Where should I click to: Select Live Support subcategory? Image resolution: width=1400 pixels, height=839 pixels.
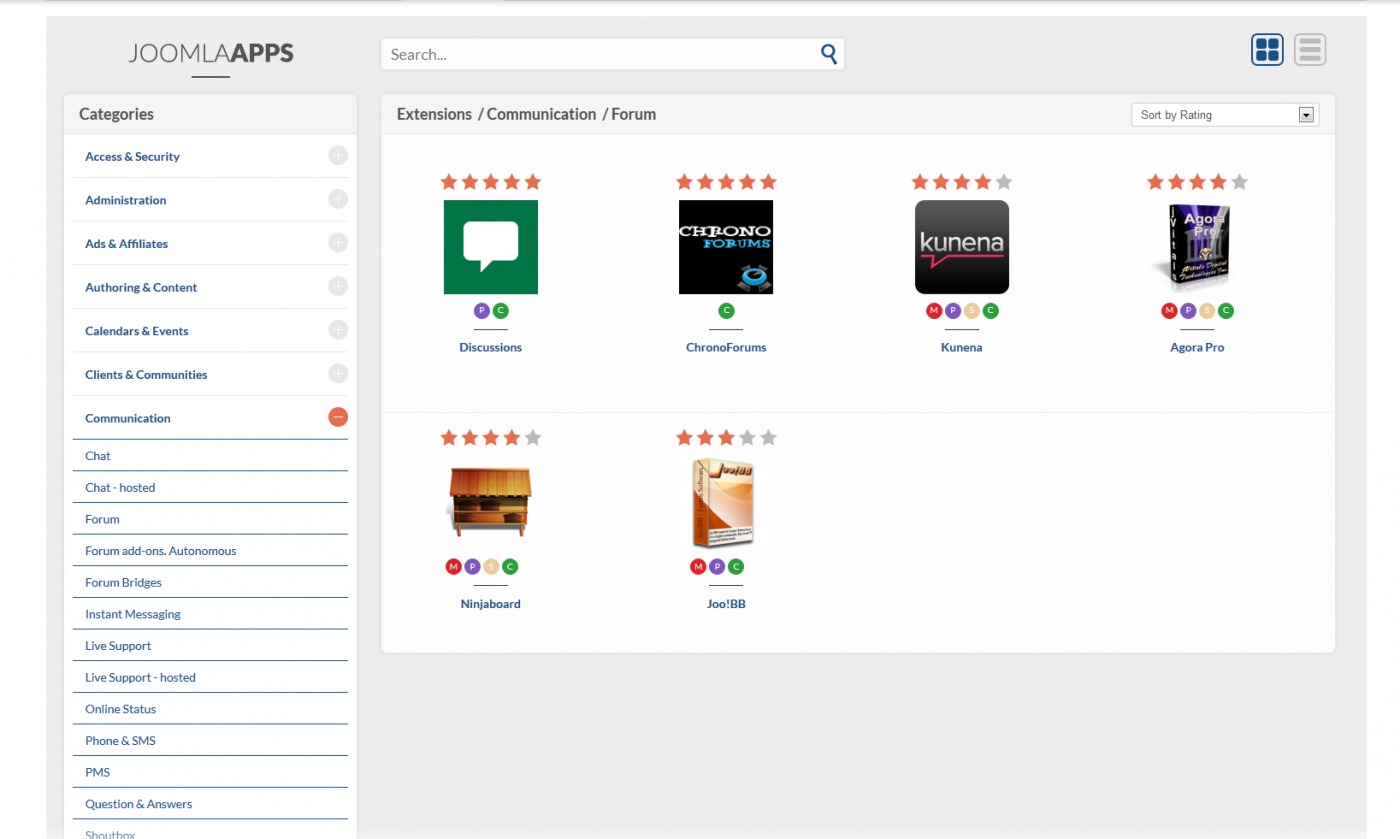pos(118,646)
